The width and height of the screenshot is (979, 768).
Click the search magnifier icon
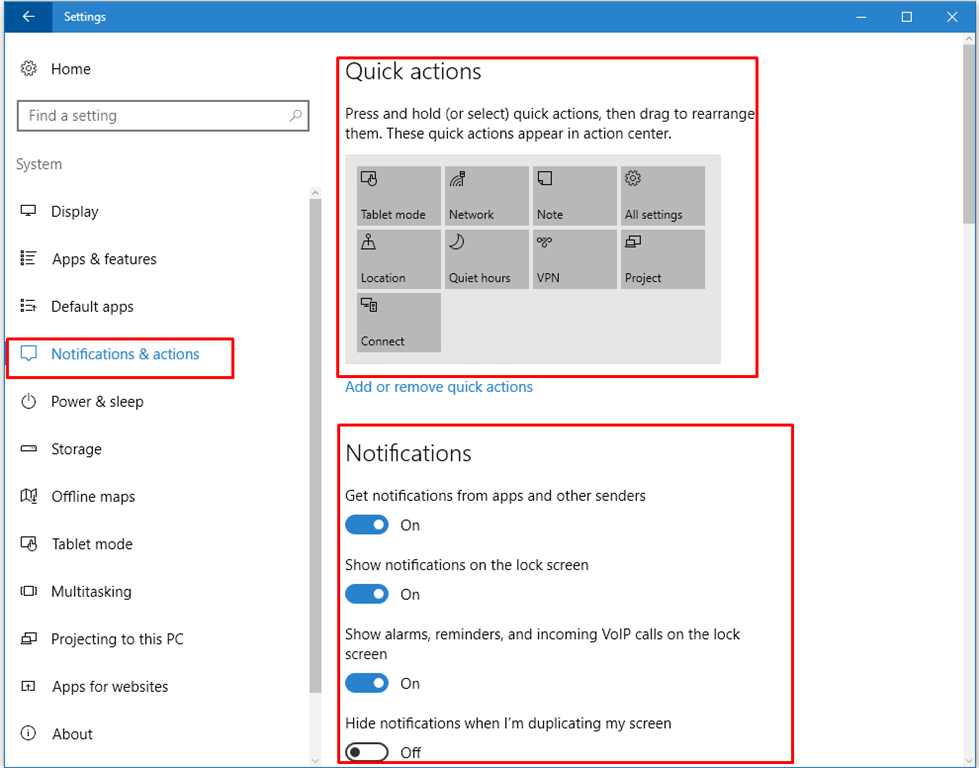coord(295,116)
